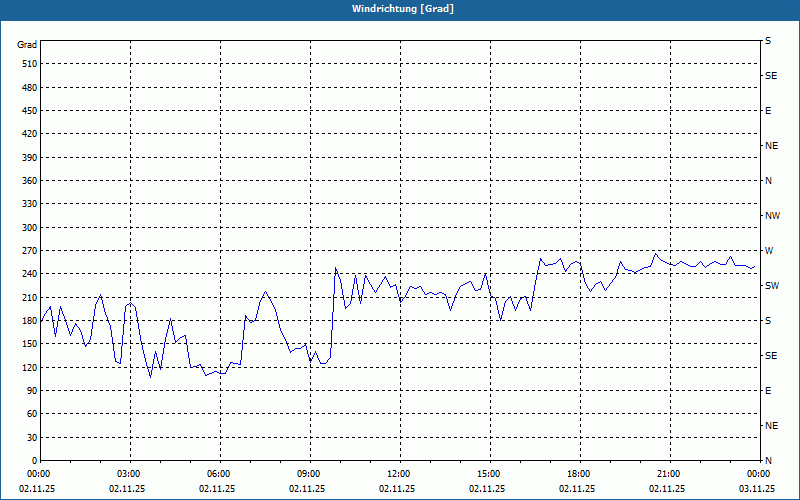Image resolution: width=800 pixels, height=500 pixels.
Task: Select the 02.11.25 date under 18:00
Action: pyautogui.click(x=577, y=489)
